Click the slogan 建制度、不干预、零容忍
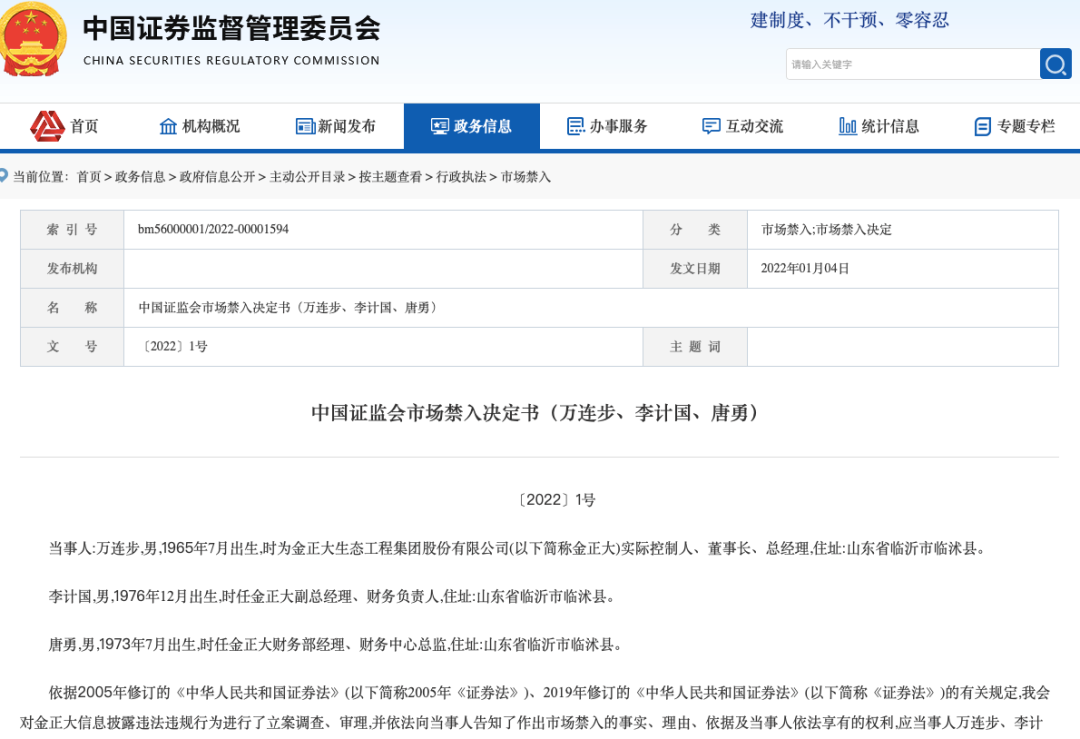1080x739 pixels. (x=850, y=21)
